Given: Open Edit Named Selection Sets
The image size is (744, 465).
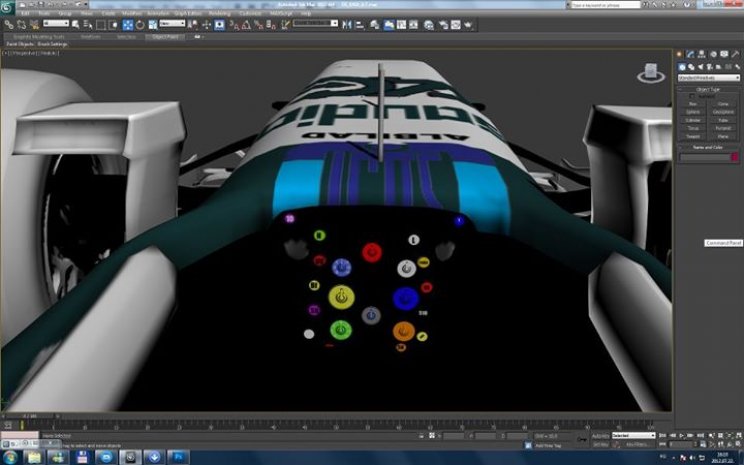Looking at the screenshot, I should [285, 25].
